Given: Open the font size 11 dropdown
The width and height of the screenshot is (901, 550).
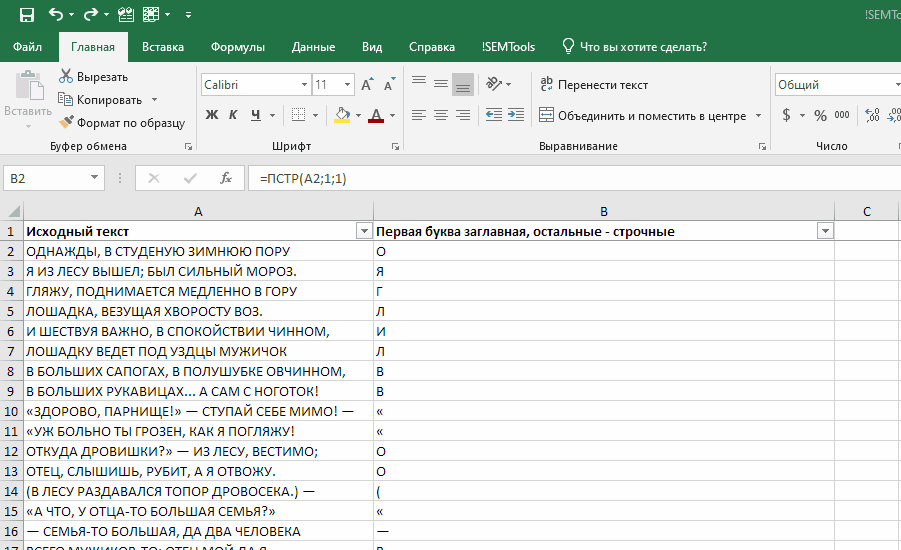Looking at the screenshot, I should click(x=348, y=84).
